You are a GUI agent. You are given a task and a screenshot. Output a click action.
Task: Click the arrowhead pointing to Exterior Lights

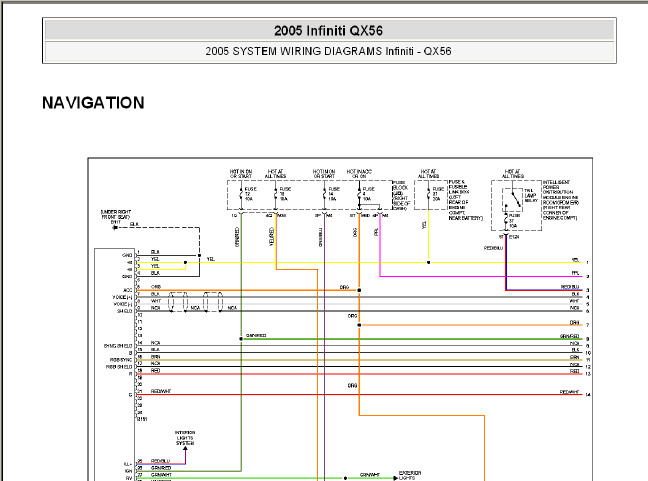pos(395,478)
